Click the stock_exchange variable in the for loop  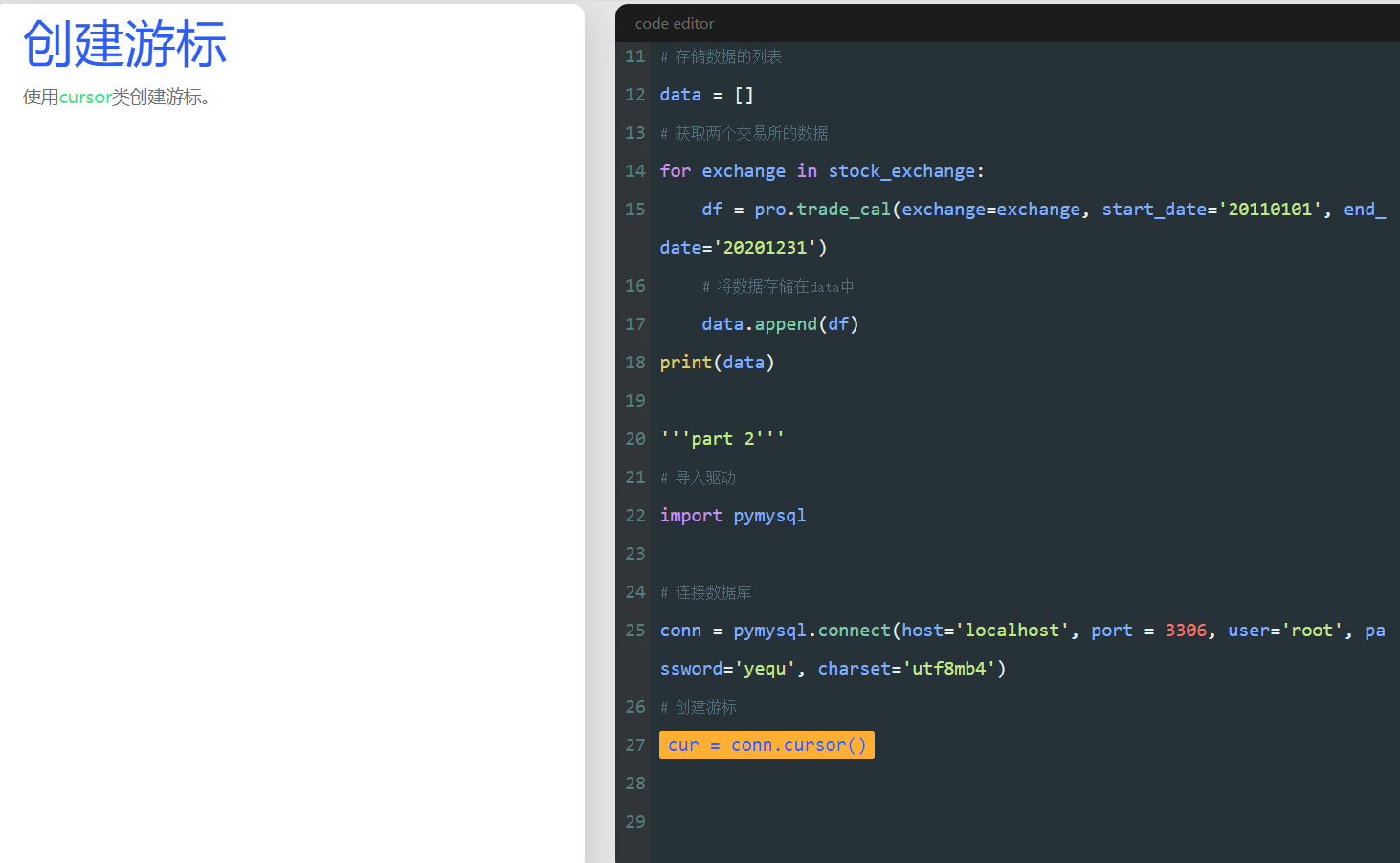(901, 171)
